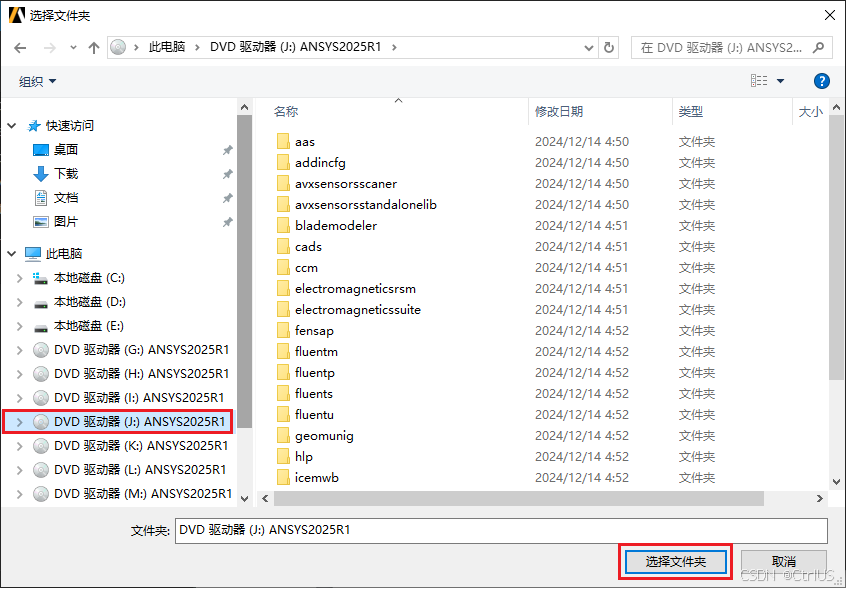The image size is (848, 591).
Task: Click 此电脑 in address breadcrumb
Action: pos(167,48)
